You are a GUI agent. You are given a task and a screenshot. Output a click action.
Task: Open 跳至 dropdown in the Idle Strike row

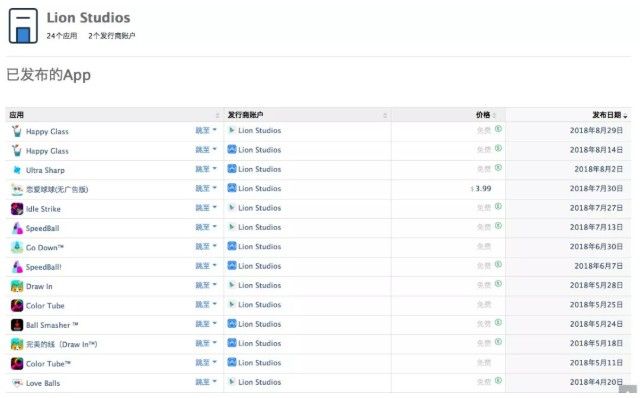[206, 208]
